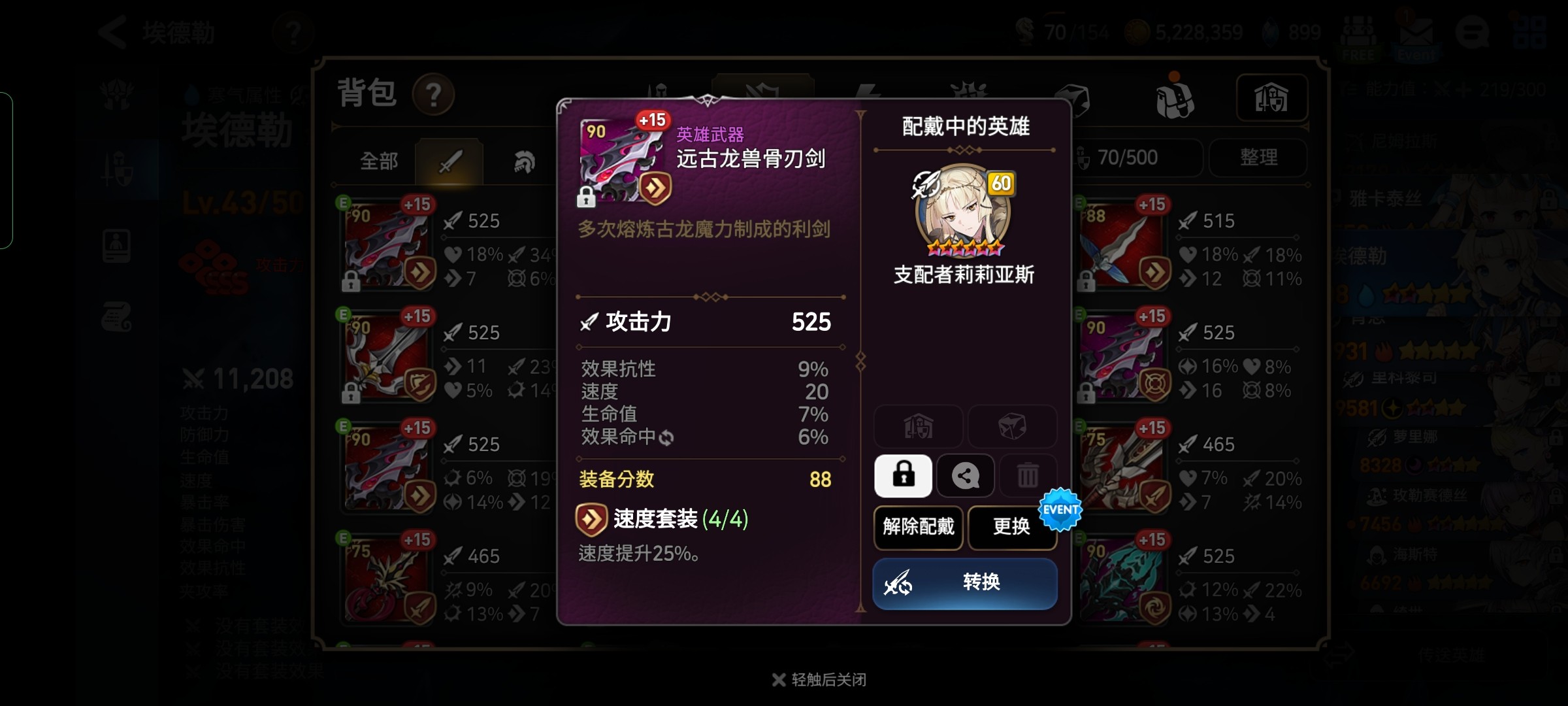The width and height of the screenshot is (1568, 706).
Task: Select the weapon sword filter tab
Action: [x=449, y=161]
